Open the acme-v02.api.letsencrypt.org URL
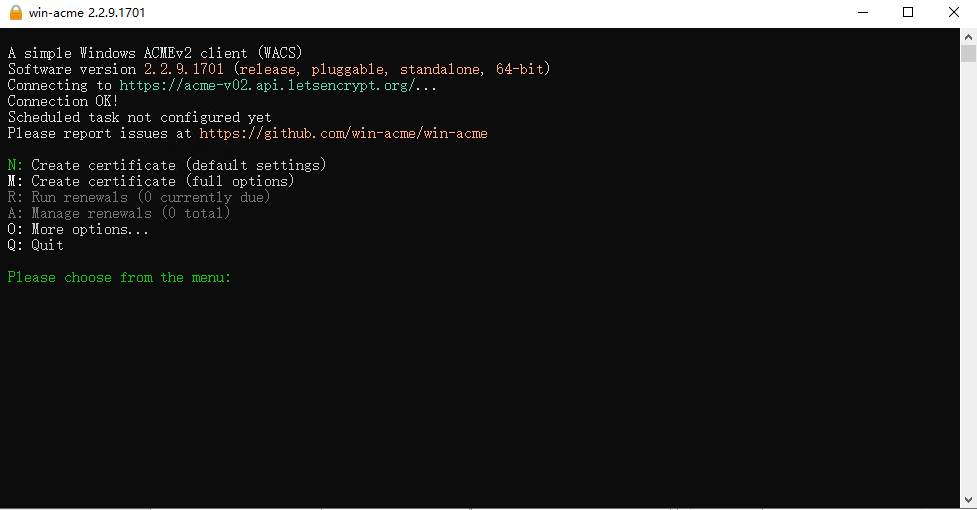This screenshot has height=510, width=977. pyautogui.click(x=278, y=85)
